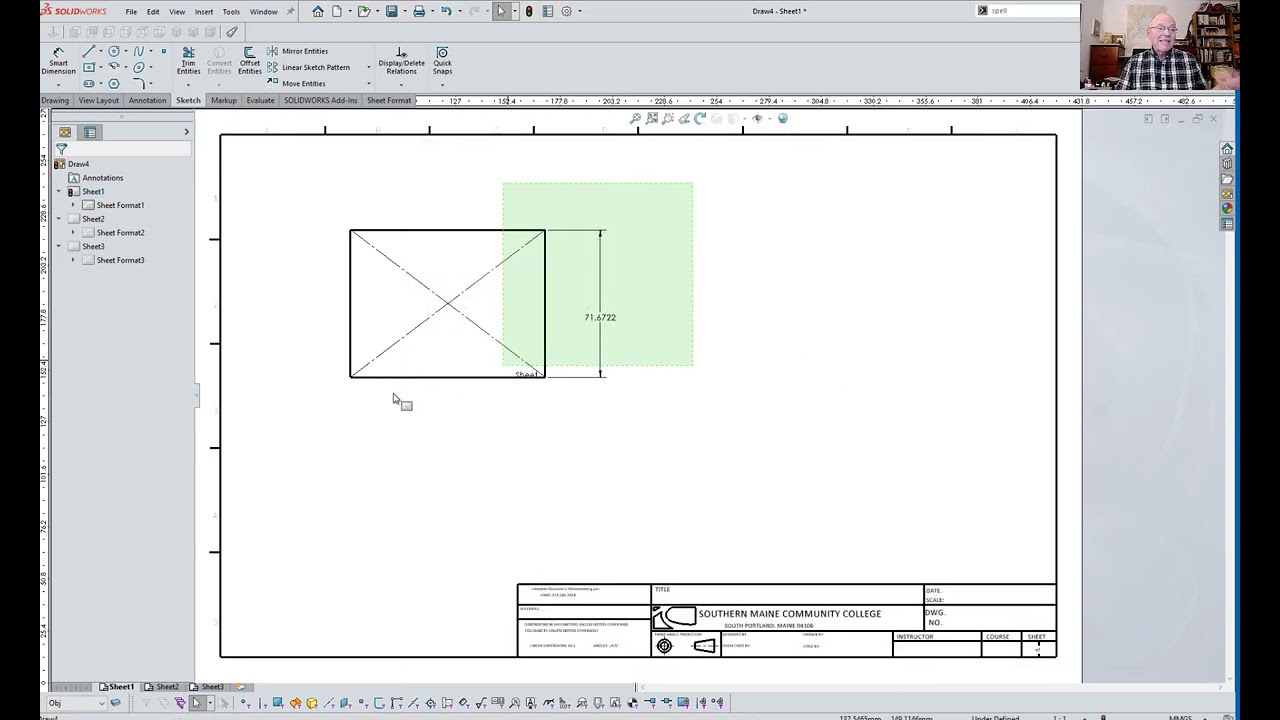Click Mirror Entities
This screenshot has height=720, width=1280.
click(297, 51)
